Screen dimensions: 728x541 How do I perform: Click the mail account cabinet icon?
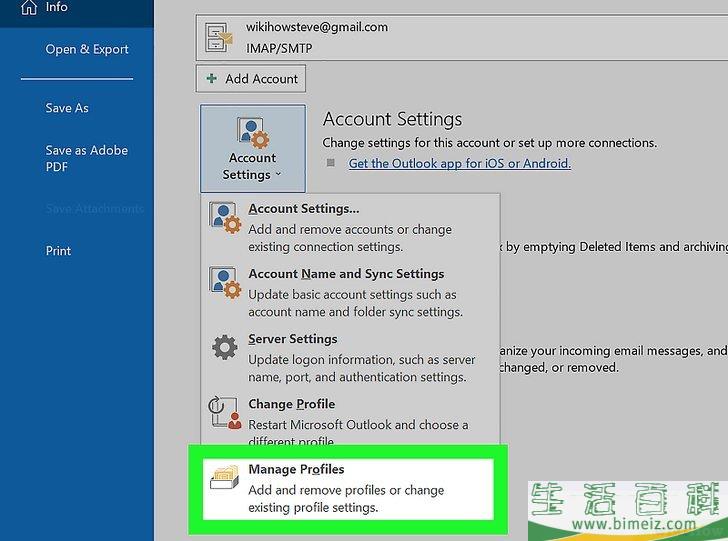[218, 37]
